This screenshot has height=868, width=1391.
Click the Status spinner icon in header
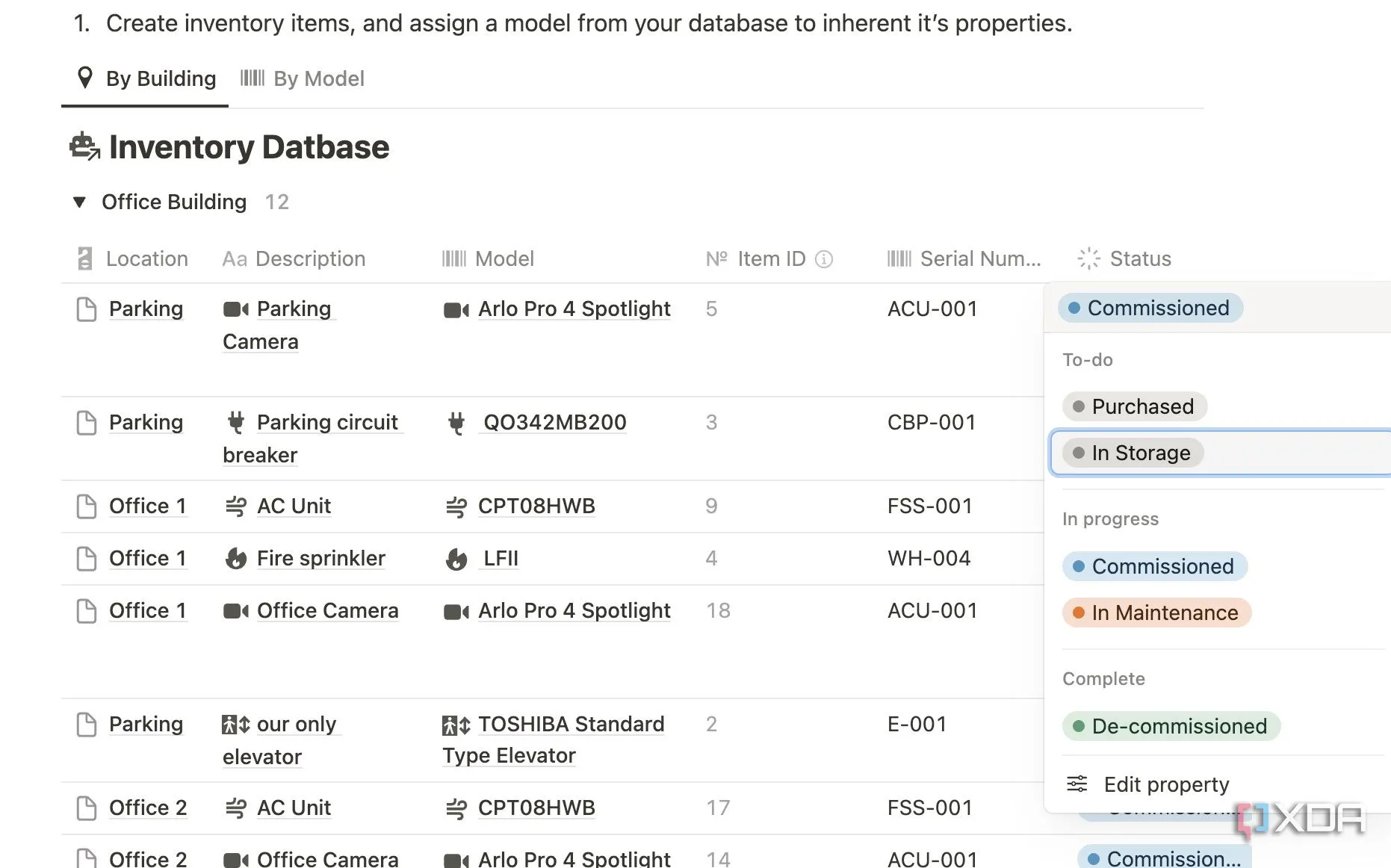1088,258
